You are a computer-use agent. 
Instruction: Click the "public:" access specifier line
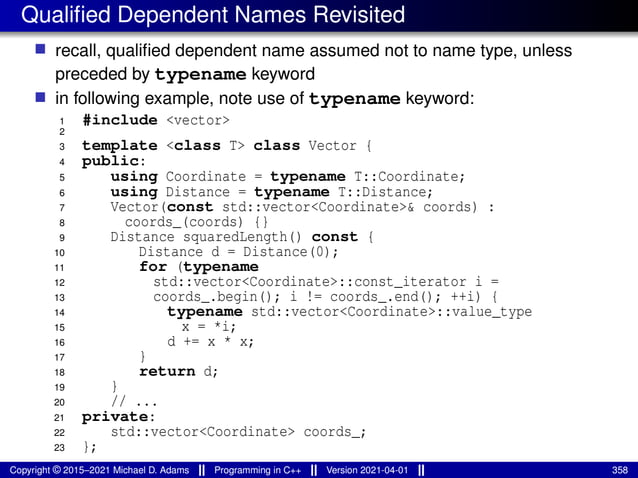click(x=114, y=162)
